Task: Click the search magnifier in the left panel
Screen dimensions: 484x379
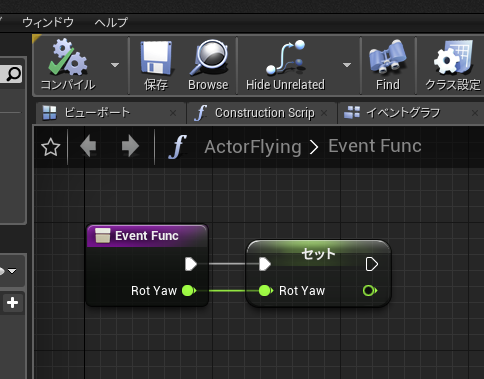Action: 14,74
